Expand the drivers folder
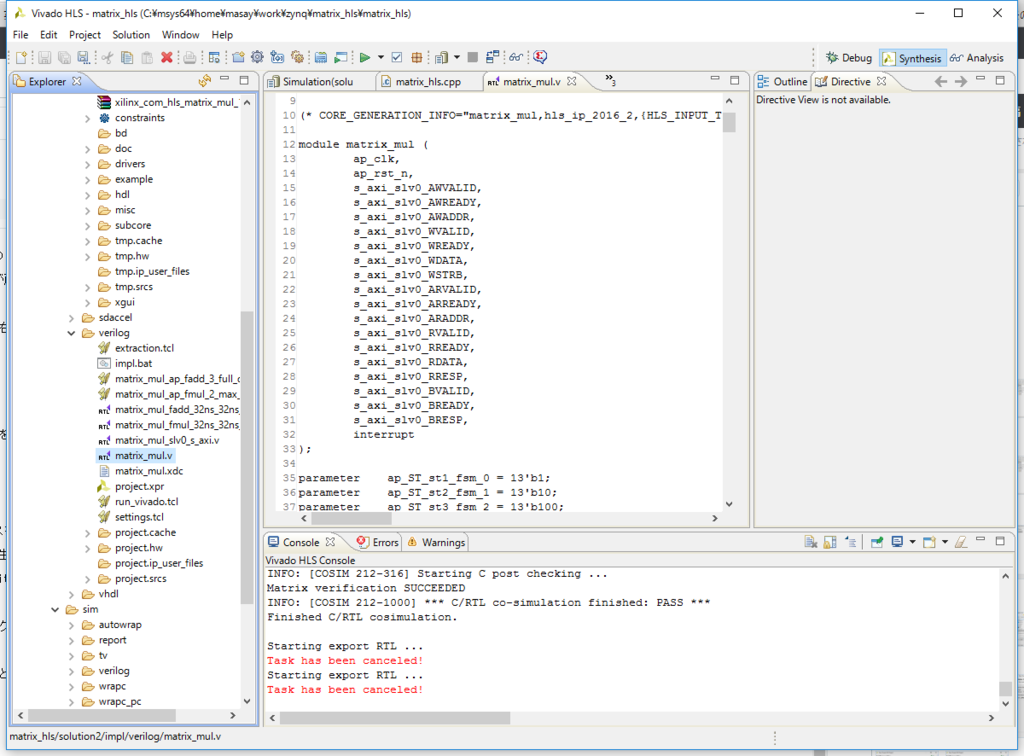Image resolution: width=1024 pixels, height=756 pixels. [x=88, y=165]
